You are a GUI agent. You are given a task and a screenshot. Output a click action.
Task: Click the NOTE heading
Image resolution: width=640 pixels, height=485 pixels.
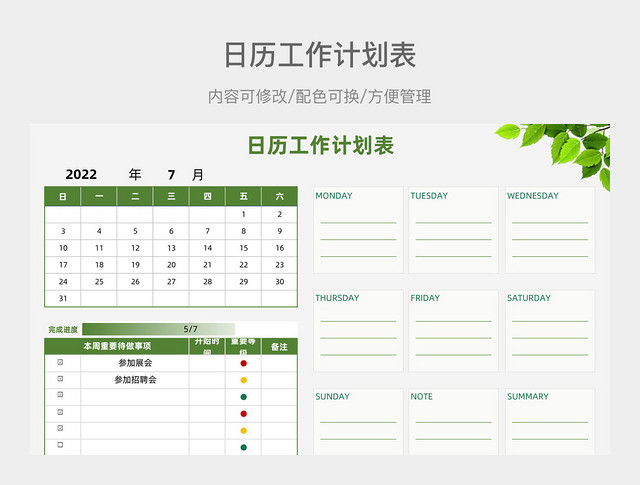[x=422, y=396]
